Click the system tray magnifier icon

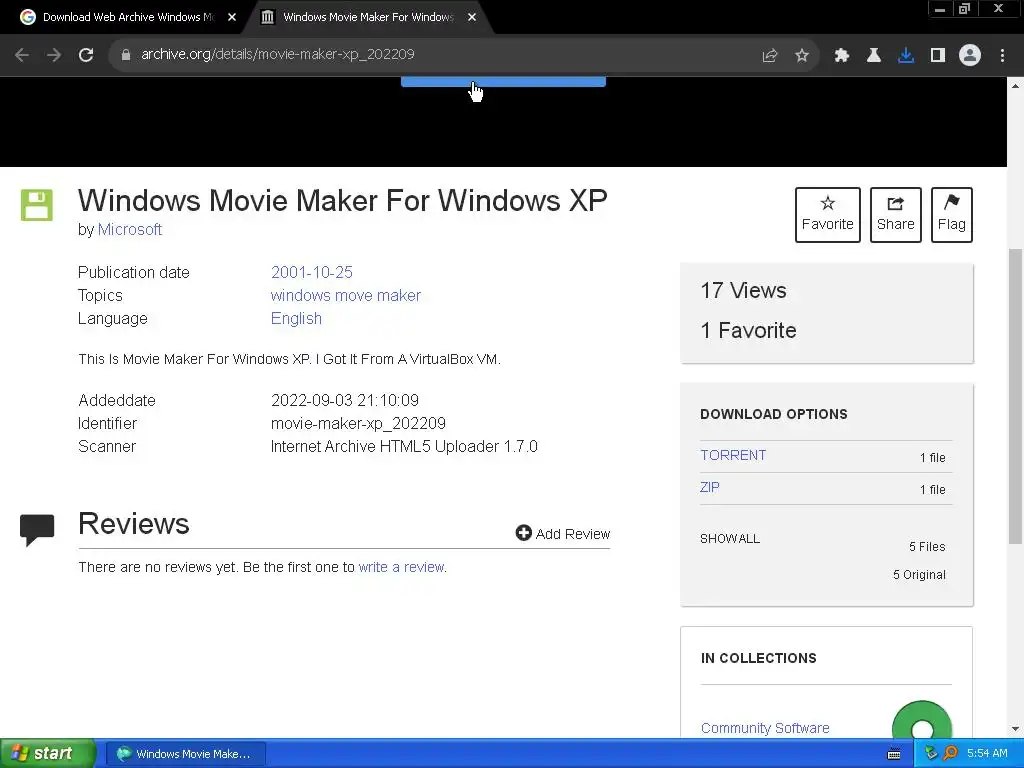pos(950,754)
